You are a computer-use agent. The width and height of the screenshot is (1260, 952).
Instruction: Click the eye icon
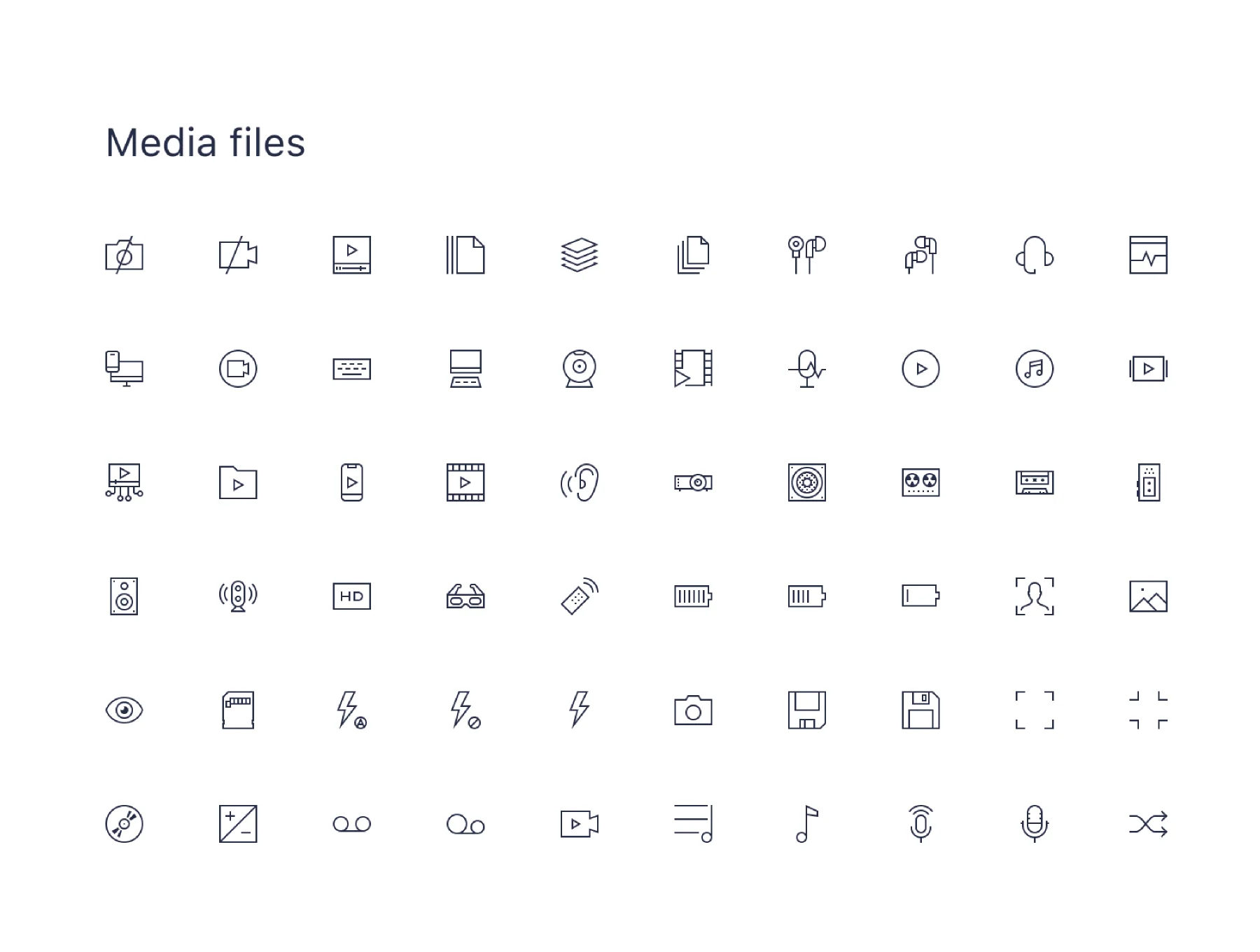(124, 710)
